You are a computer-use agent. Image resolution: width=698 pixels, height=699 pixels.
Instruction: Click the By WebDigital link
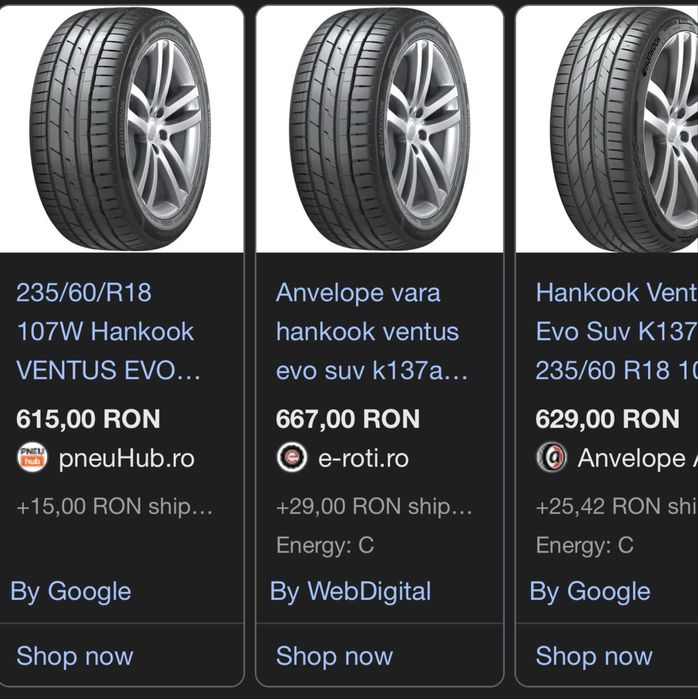click(x=350, y=591)
